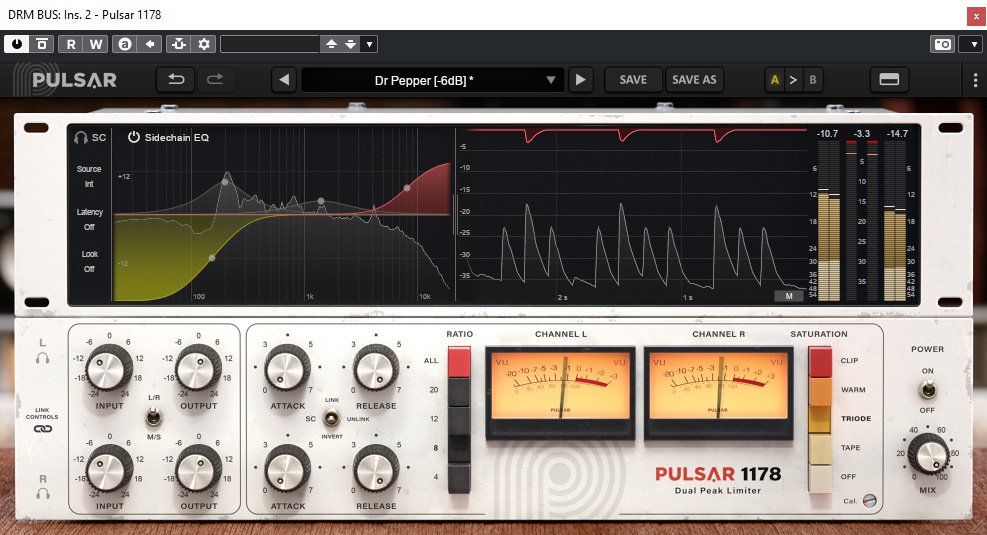Image resolution: width=987 pixels, height=535 pixels.
Task: Open the three-dot options menu
Action: click(x=975, y=80)
